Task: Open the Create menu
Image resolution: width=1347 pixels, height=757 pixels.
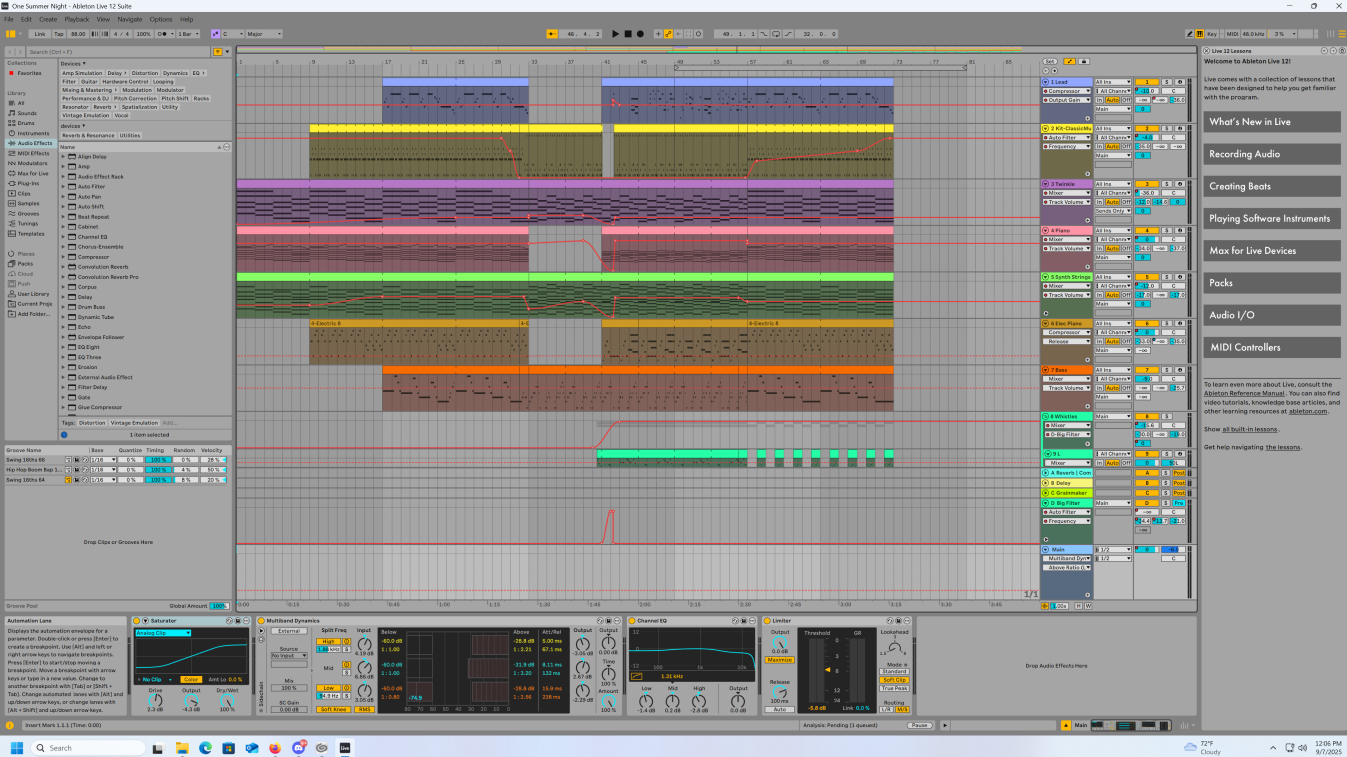Action: click(x=48, y=19)
